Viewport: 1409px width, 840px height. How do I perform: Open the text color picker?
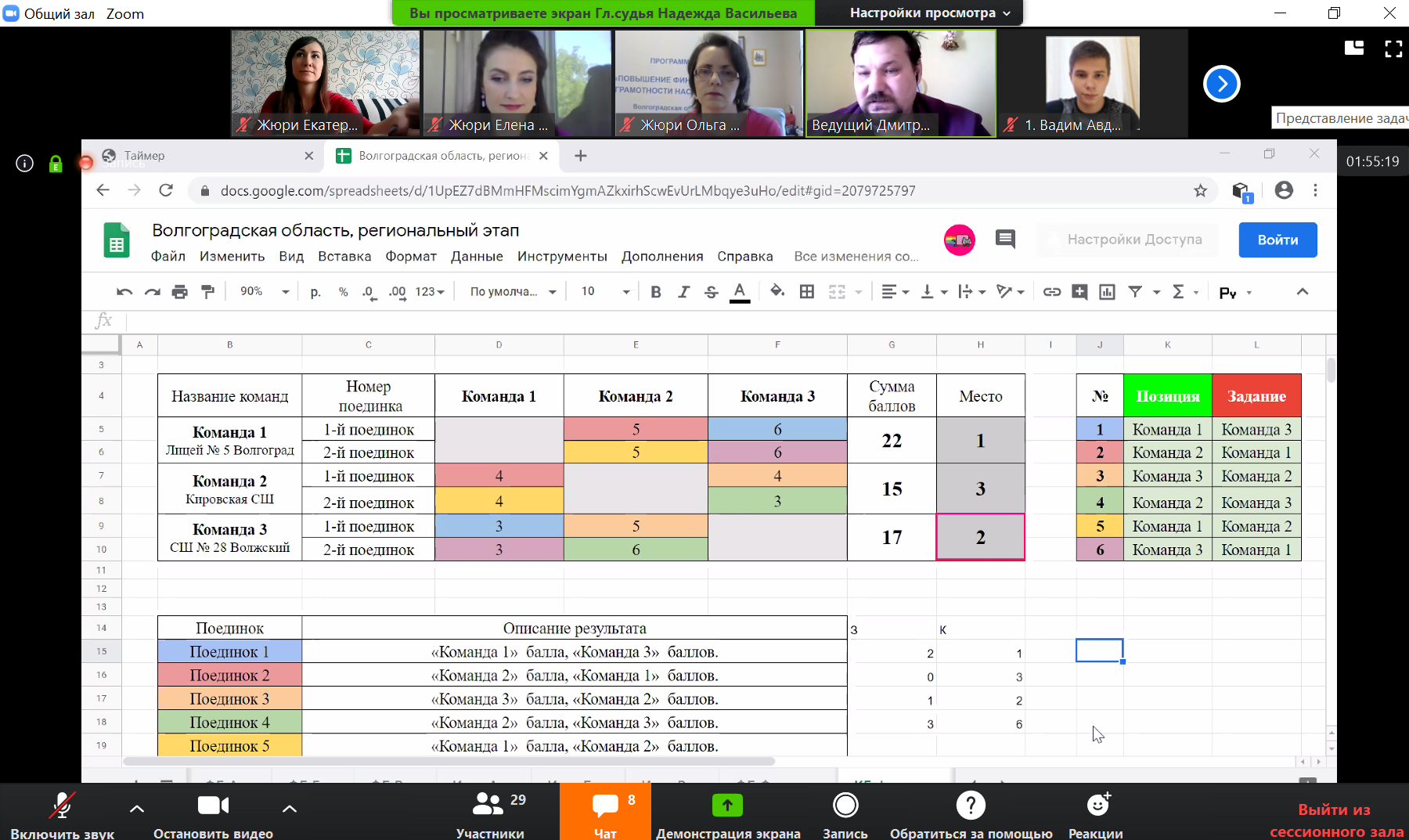pos(740,292)
